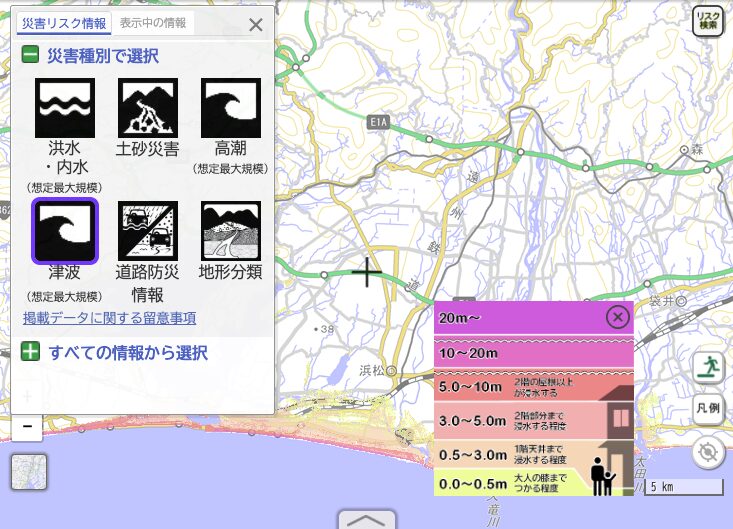Expand the すべての情報から選択 section

[31, 352]
